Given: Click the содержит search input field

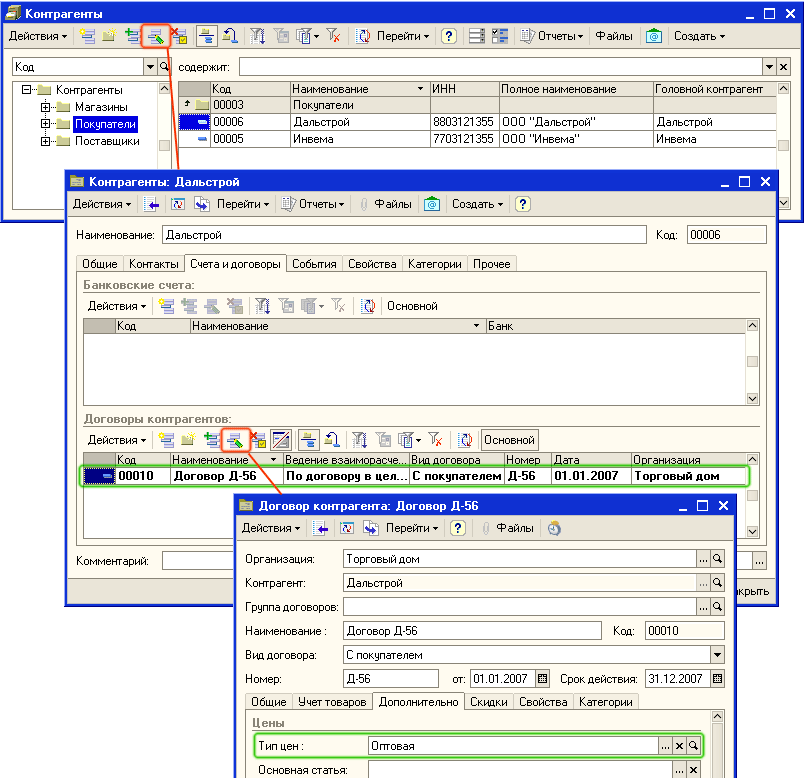Looking at the screenshot, I should 501,67.
